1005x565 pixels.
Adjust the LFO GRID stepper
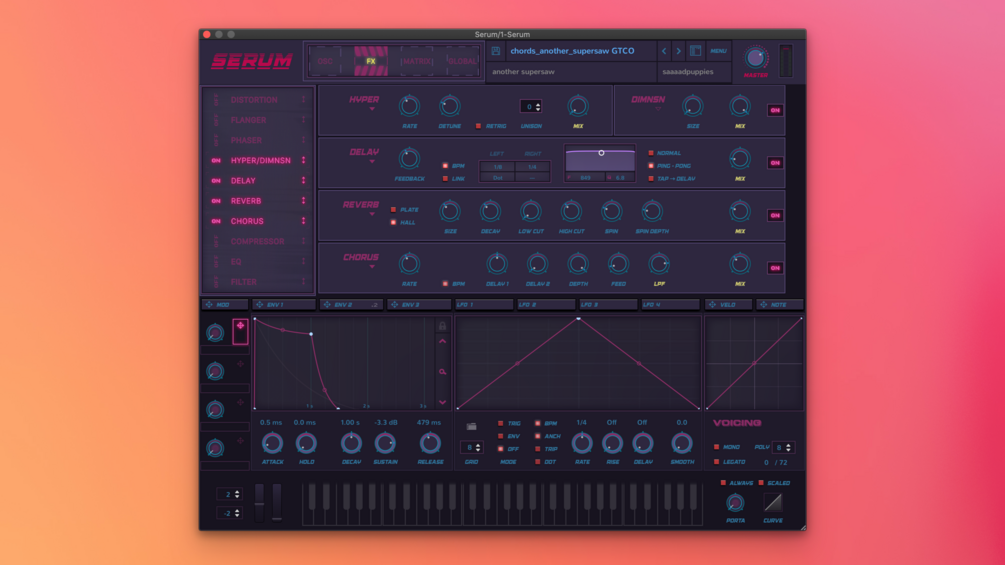point(478,447)
